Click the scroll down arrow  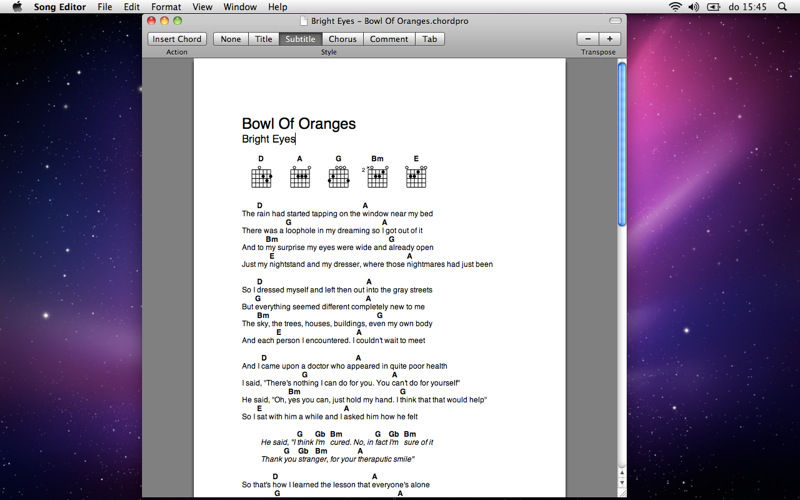tap(621, 483)
